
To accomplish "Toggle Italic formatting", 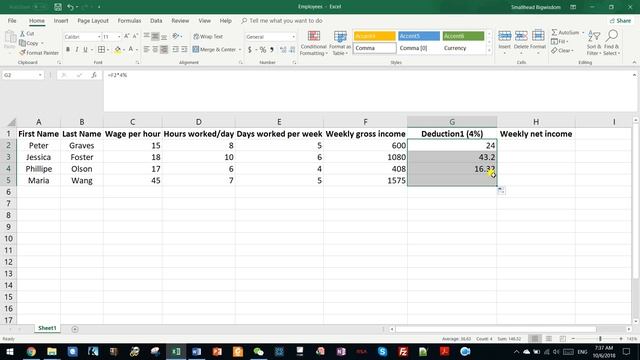I will click(76, 50).
